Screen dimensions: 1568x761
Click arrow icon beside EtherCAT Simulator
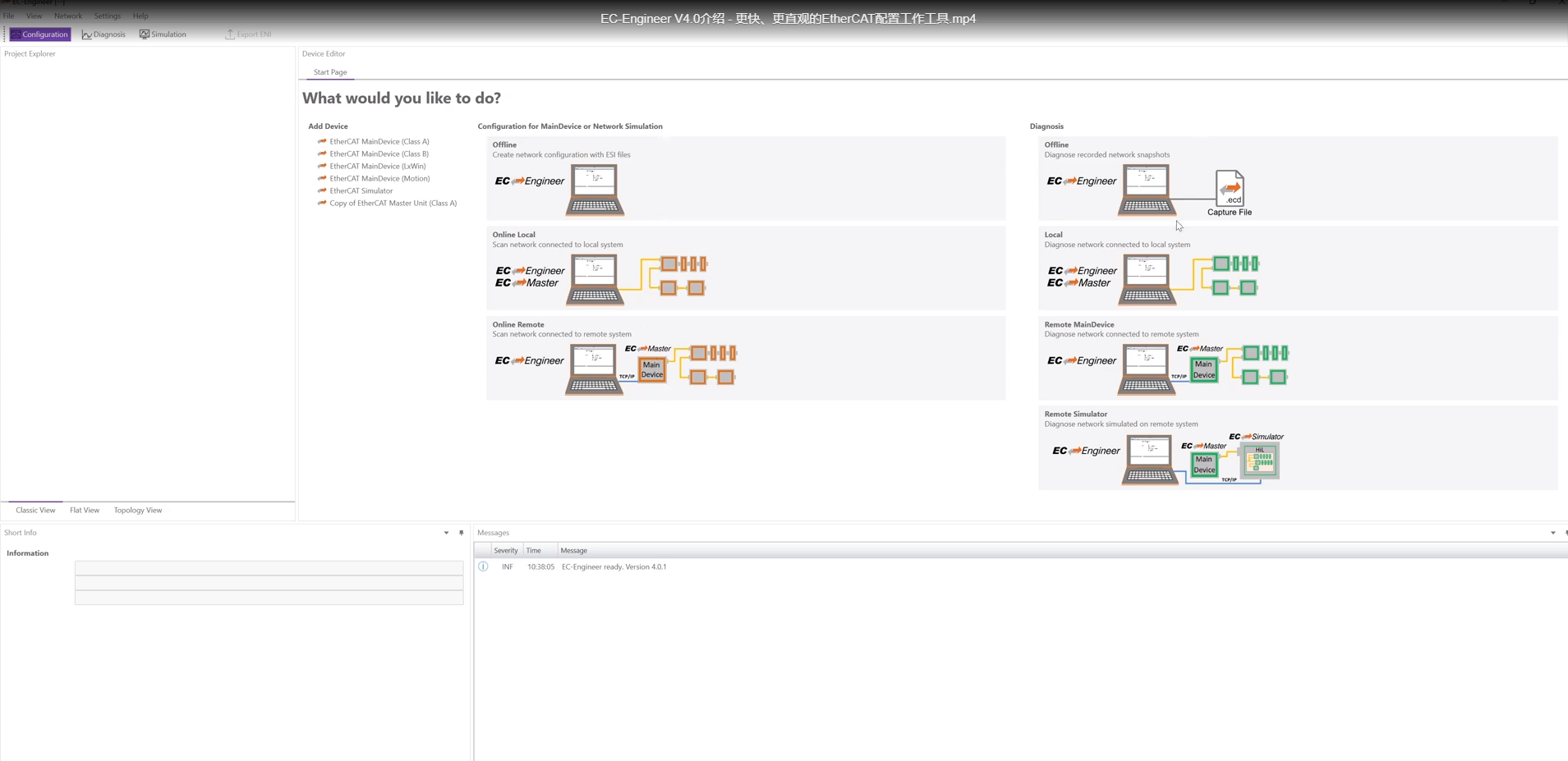click(322, 190)
